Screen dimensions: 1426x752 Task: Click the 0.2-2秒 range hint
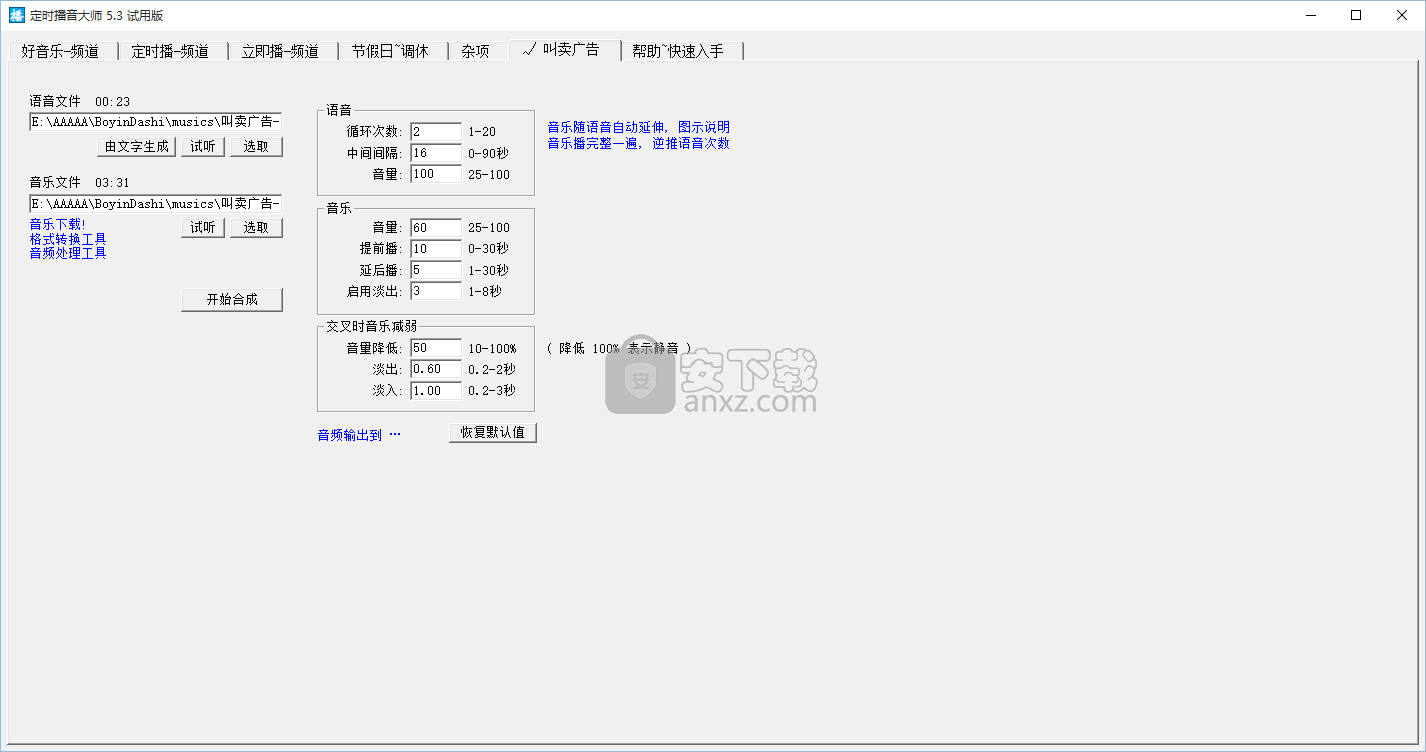click(492, 370)
